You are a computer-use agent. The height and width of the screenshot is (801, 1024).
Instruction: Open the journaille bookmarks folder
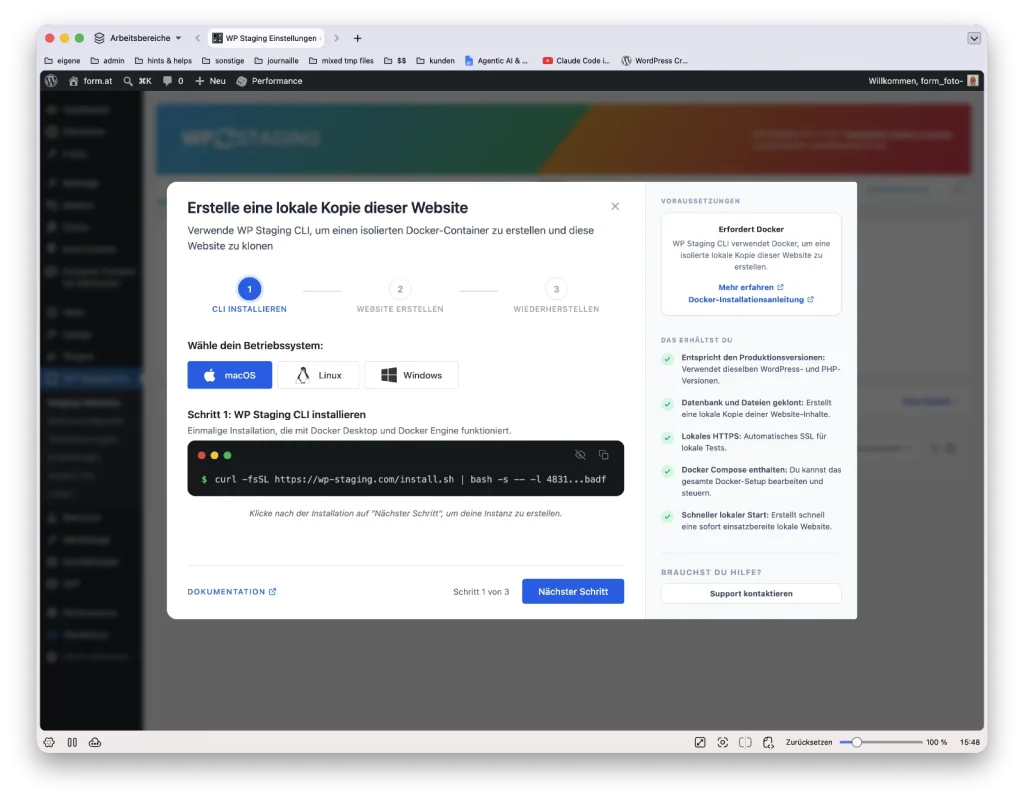point(276,61)
